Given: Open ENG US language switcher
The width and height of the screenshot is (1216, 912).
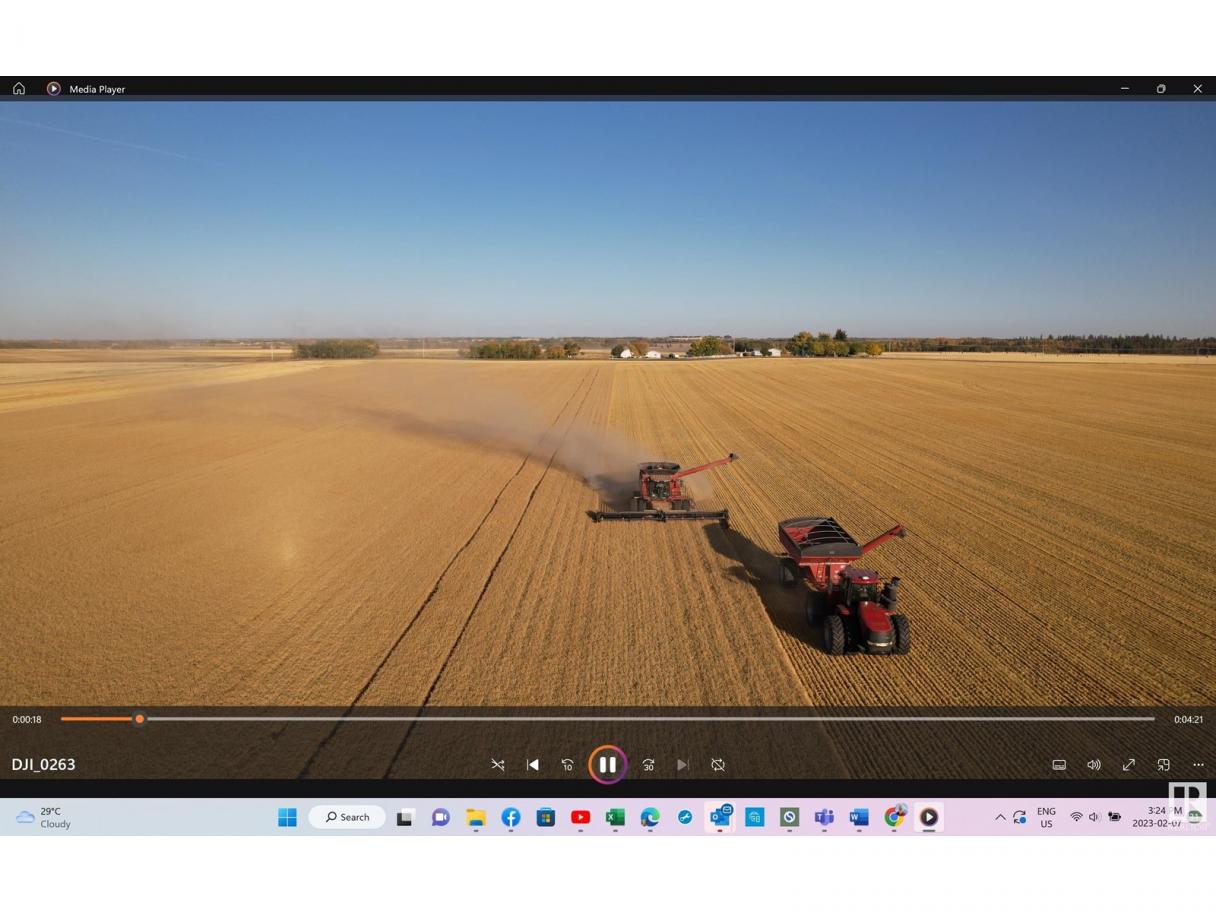Looking at the screenshot, I should point(1046,818).
